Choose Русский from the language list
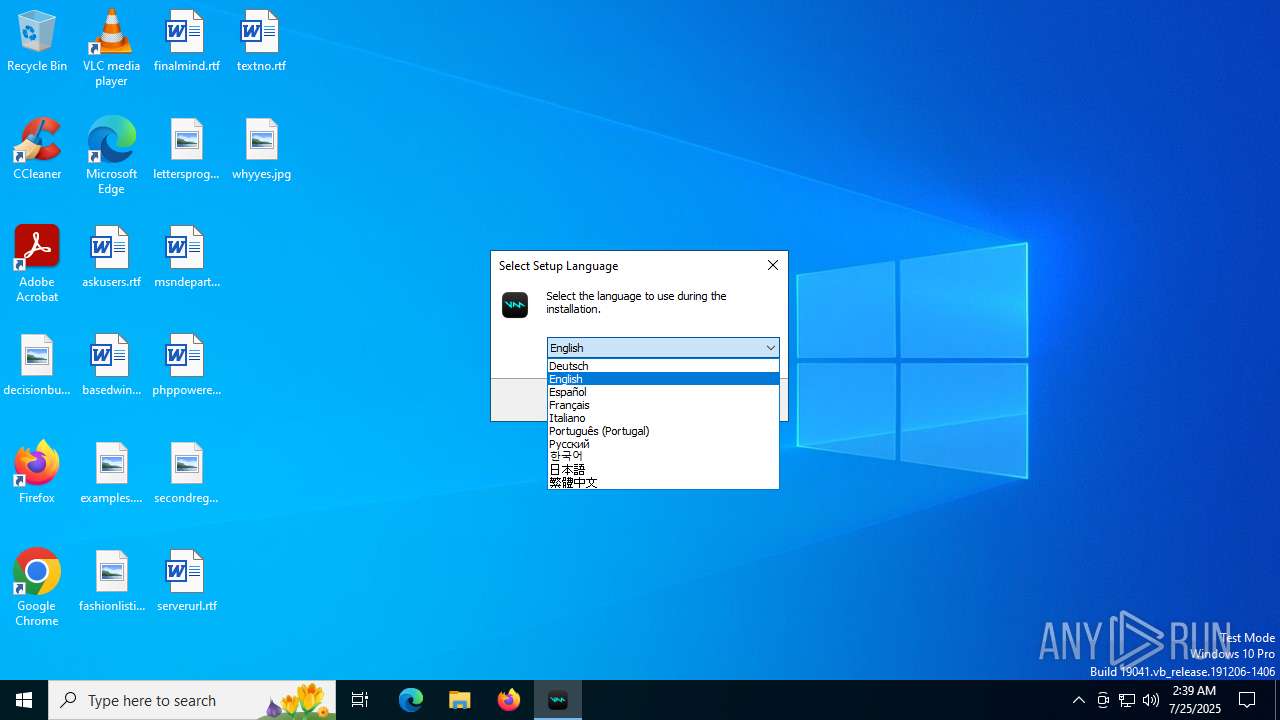Image resolution: width=1280 pixels, height=720 pixels. 663,444
